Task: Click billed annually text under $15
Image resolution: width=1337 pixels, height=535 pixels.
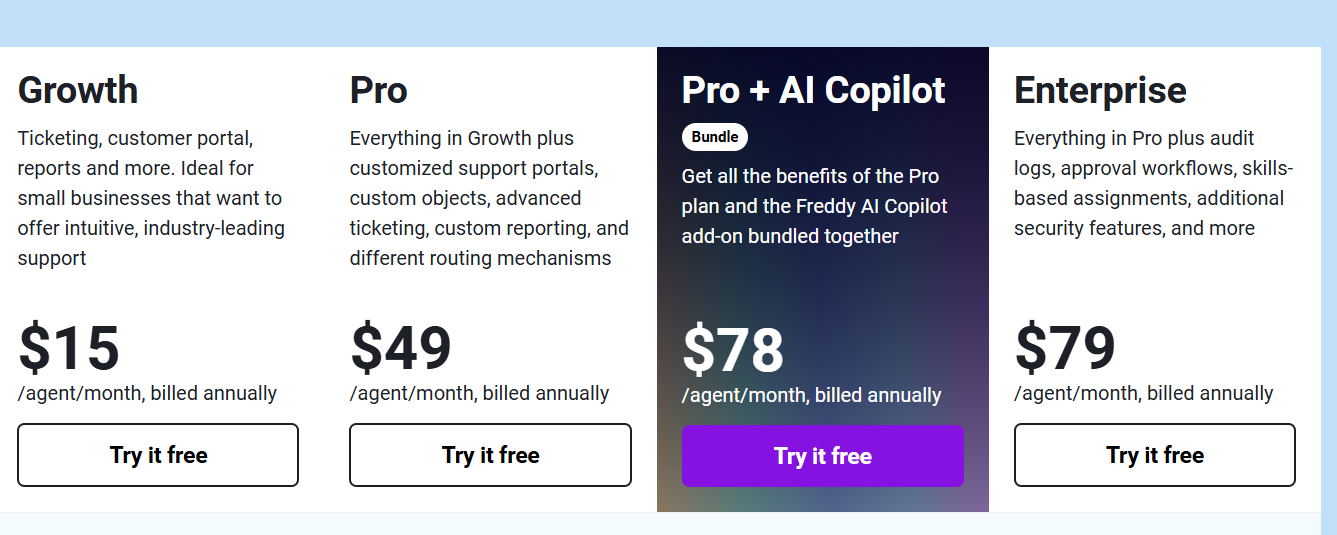Action: (147, 393)
